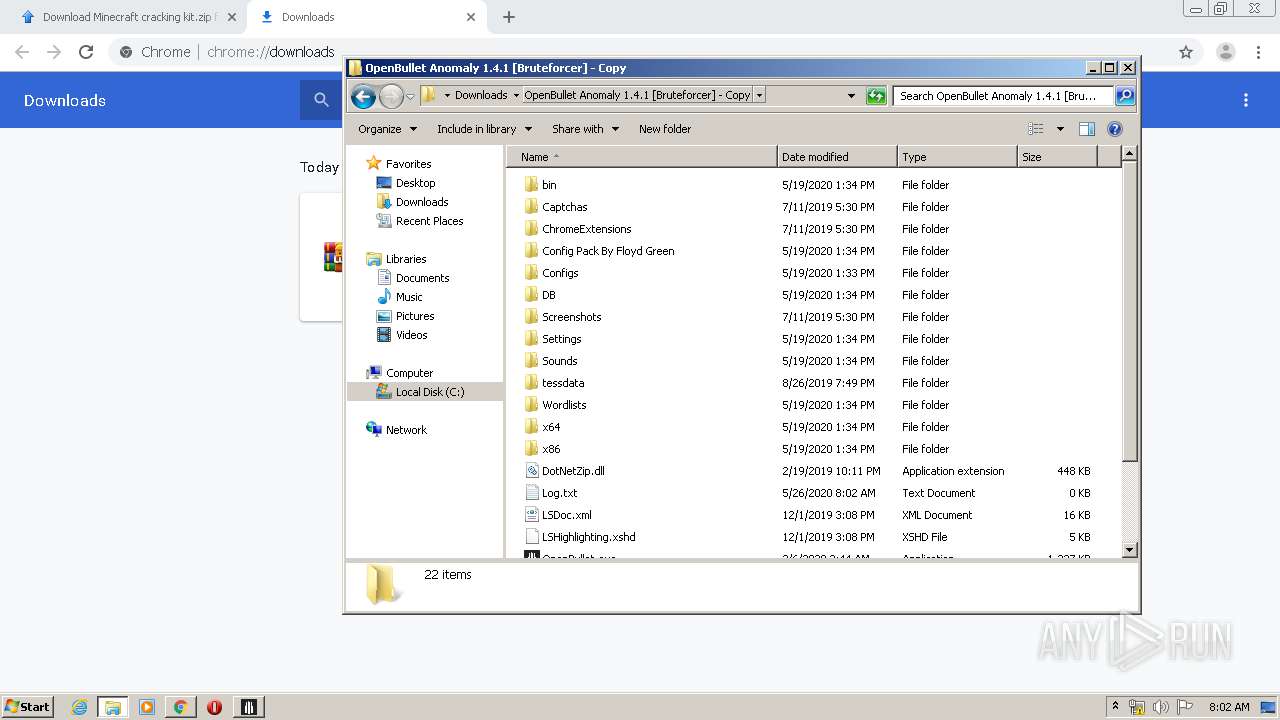The width and height of the screenshot is (1280, 720).
Task: Select the bin folder icon
Action: [532, 185]
